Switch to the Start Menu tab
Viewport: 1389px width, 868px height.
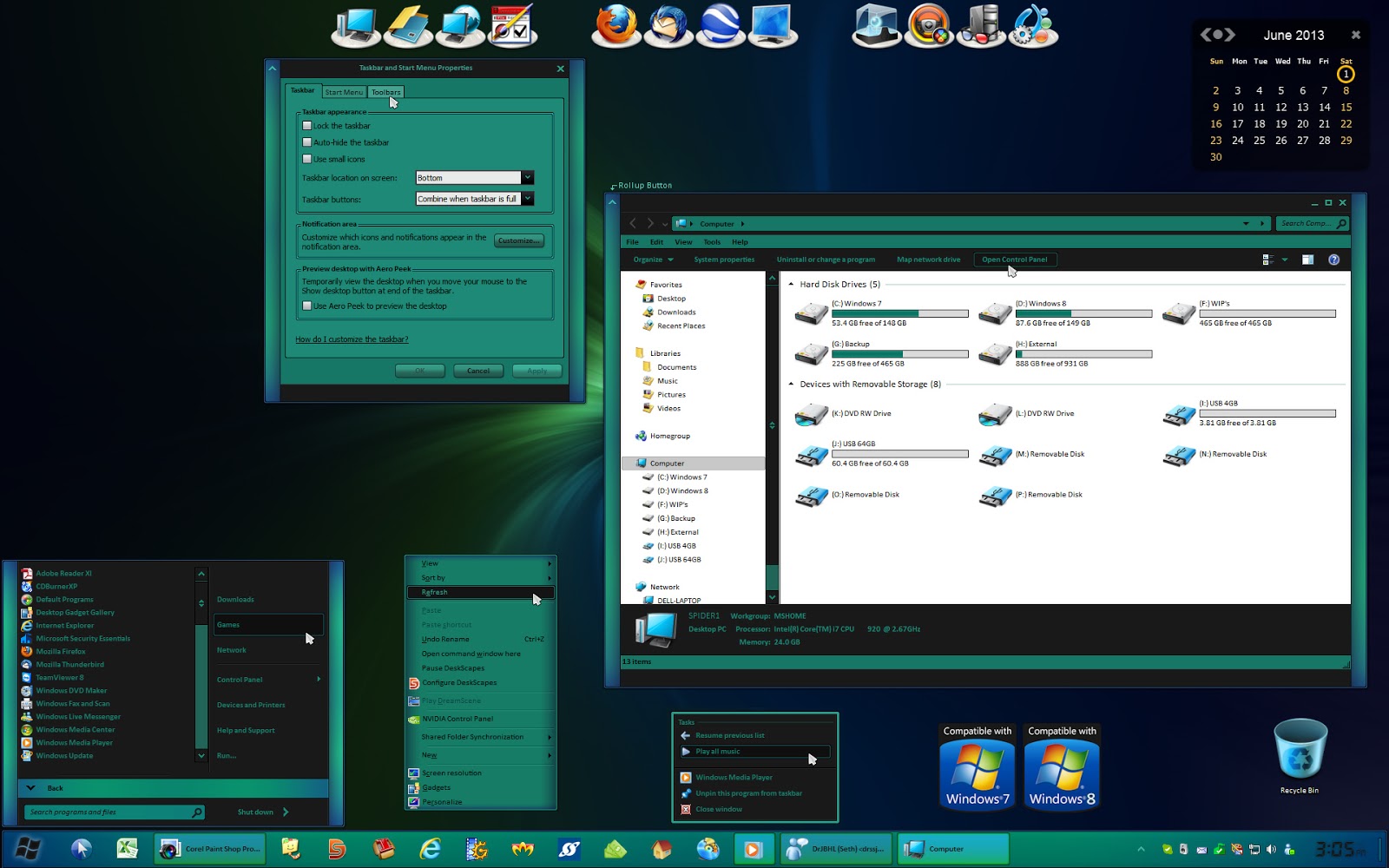(x=344, y=91)
